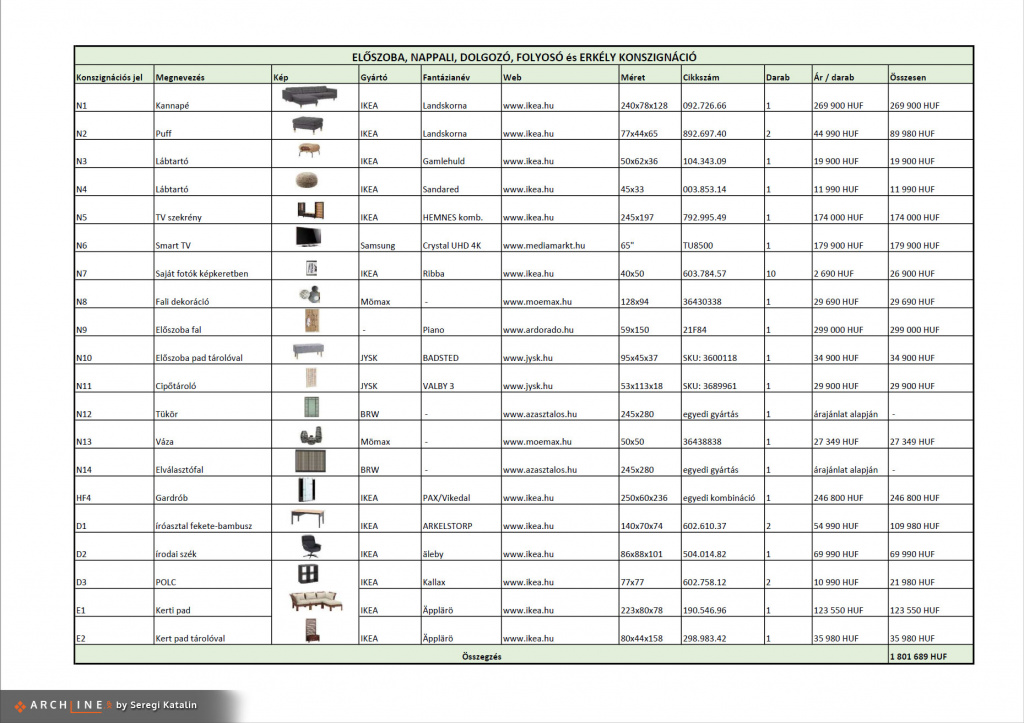Click the Tükör image in row N12

(x=312, y=407)
